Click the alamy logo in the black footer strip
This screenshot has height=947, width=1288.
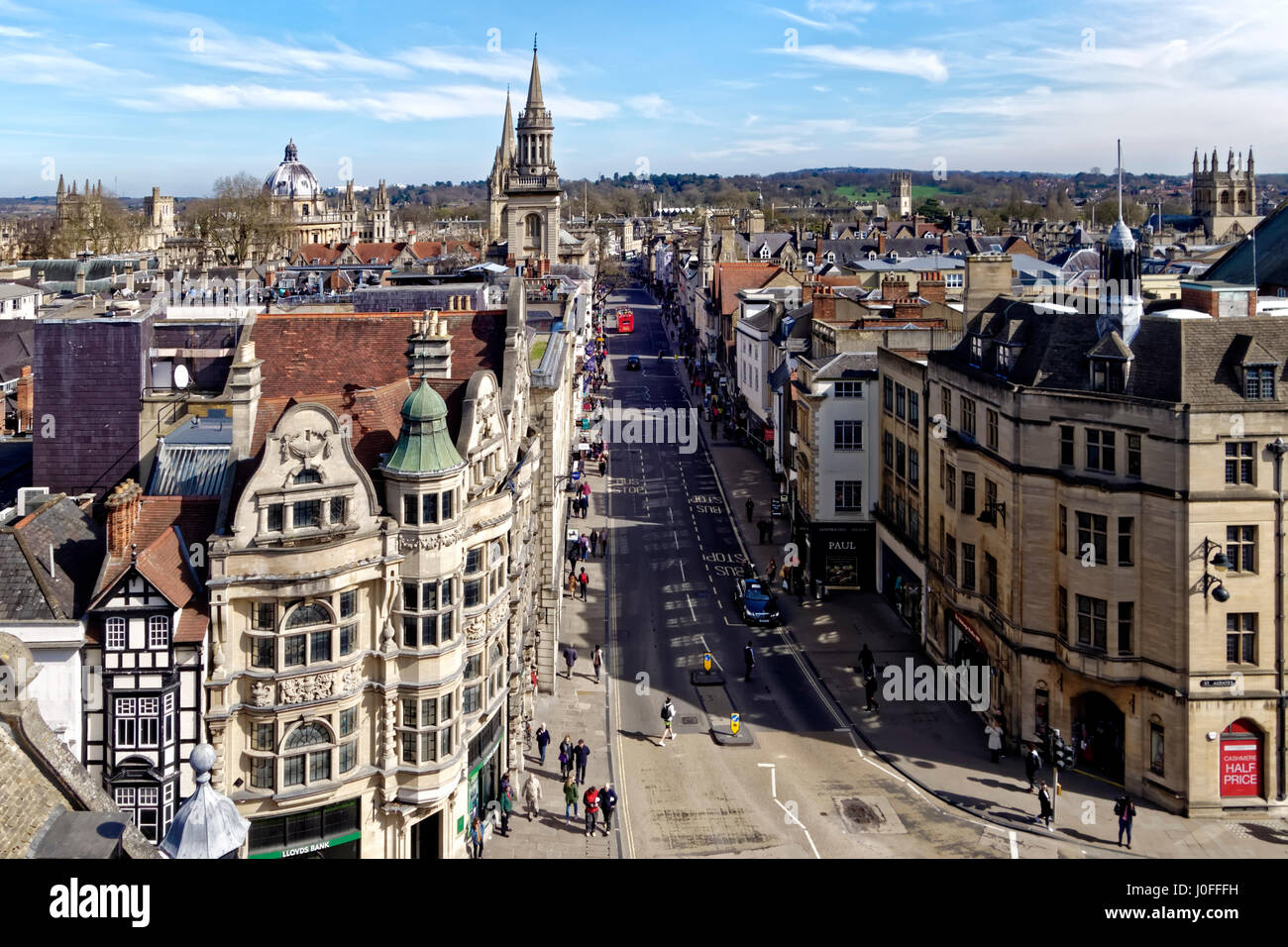[99, 902]
